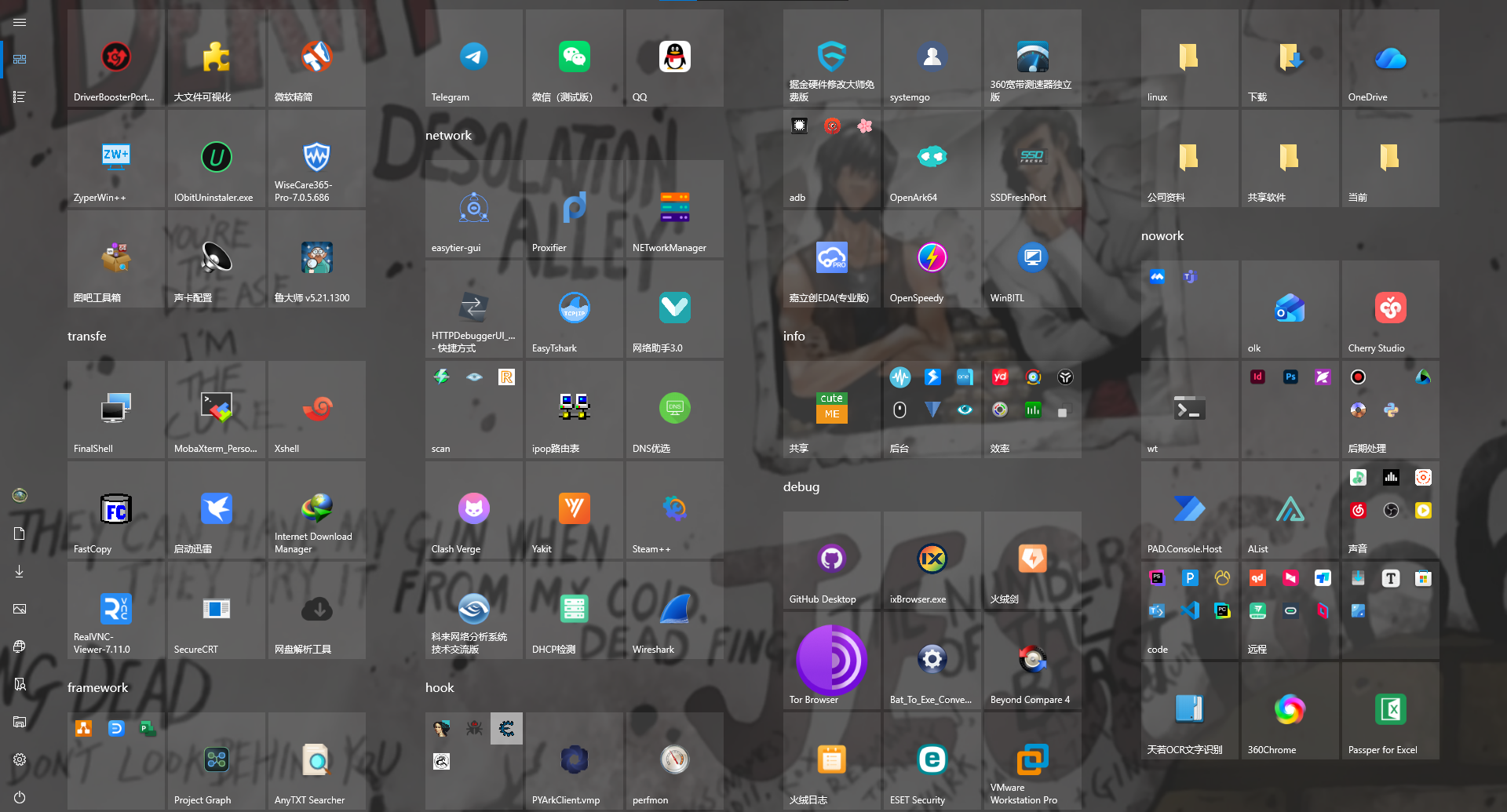Select the transfe group heading
This screenshot has width=1507, height=812.
[x=86, y=337]
